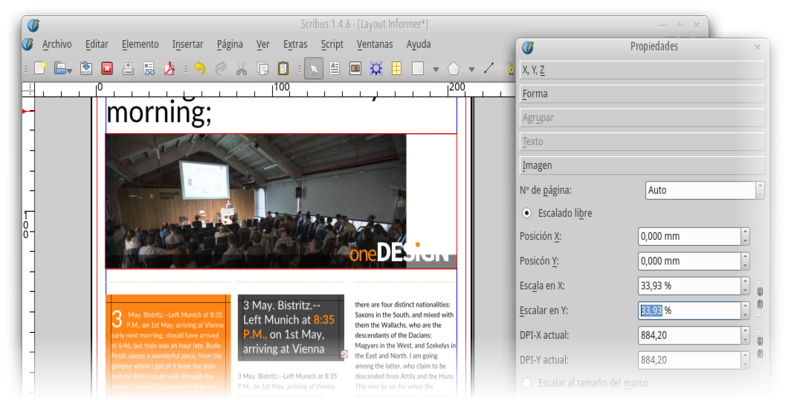Click the Posicón Y value field
Screen dimensions: 800x400
click(x=689, y=261)
